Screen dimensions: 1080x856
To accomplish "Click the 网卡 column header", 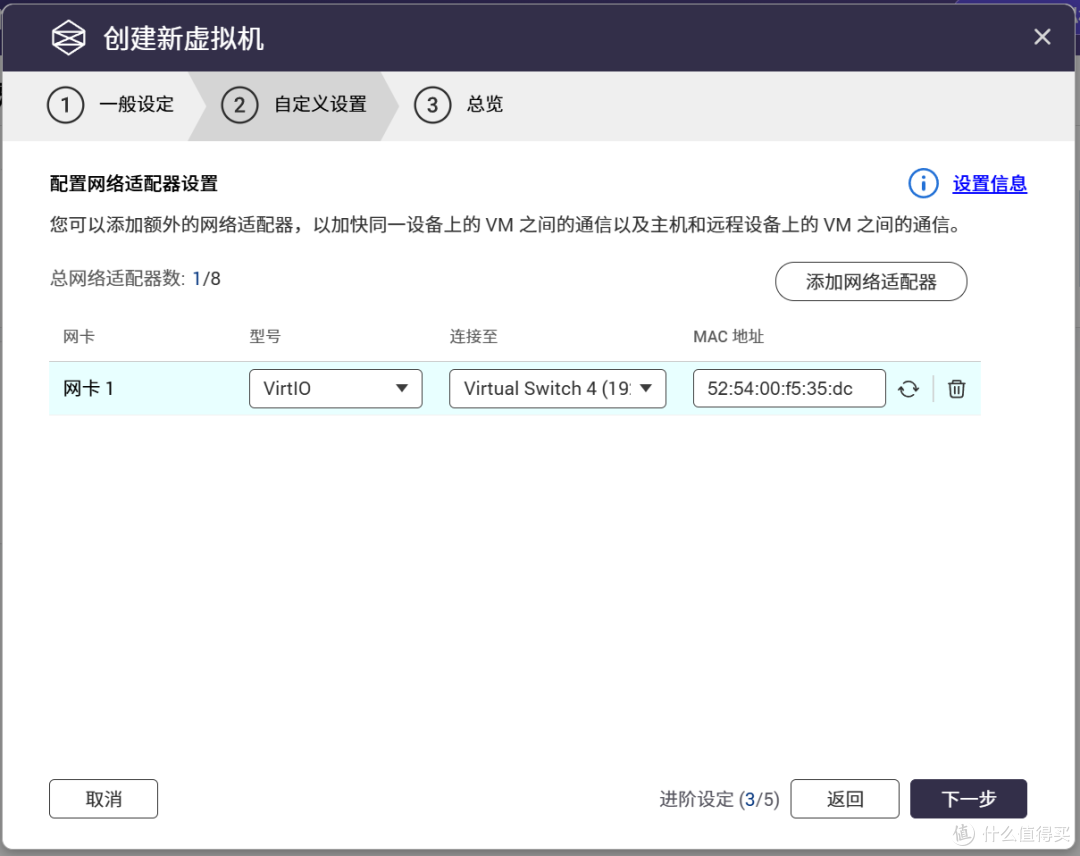I will click(x=79, y=337).
